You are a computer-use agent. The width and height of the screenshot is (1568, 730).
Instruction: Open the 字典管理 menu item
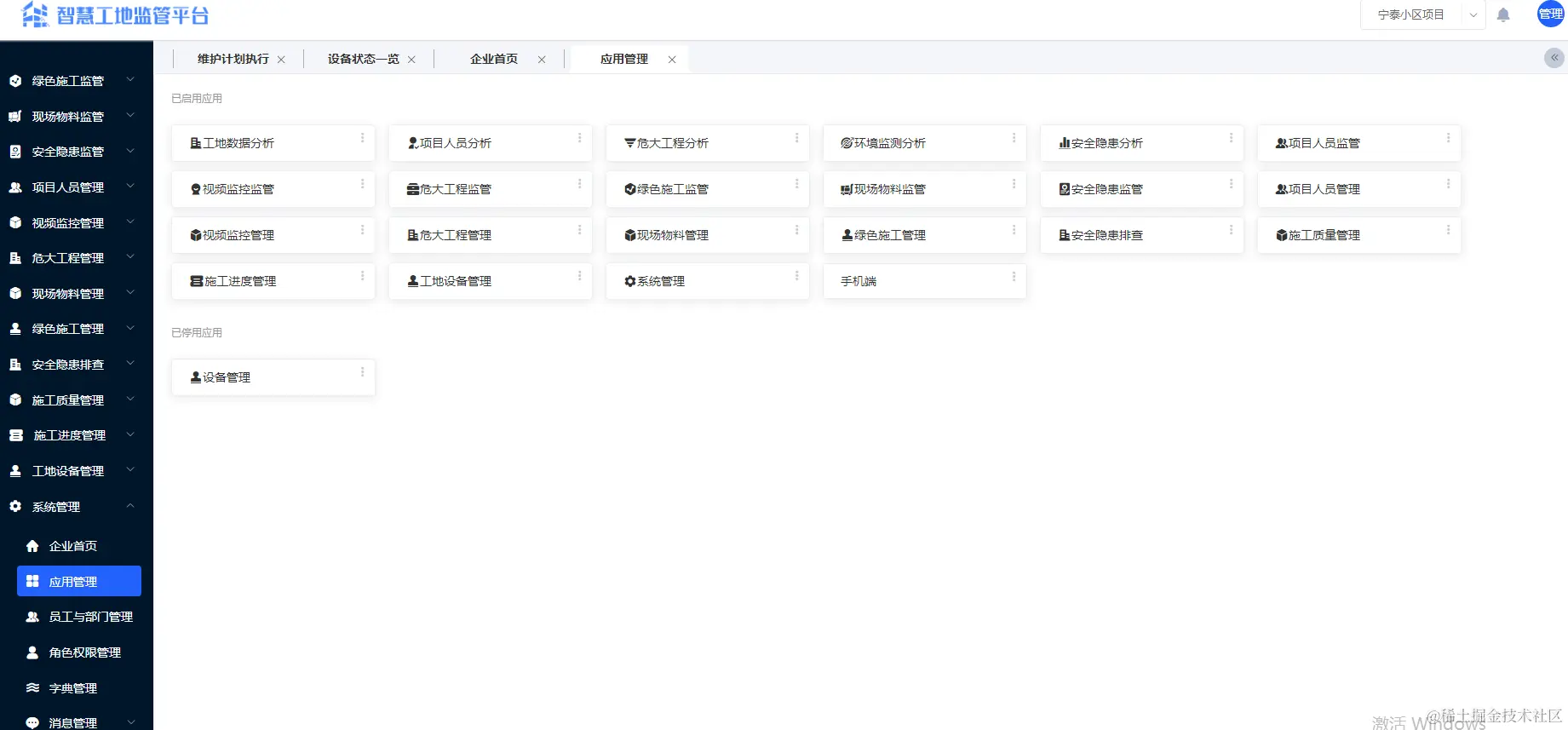pyautogui.click(x=79, y=687)
